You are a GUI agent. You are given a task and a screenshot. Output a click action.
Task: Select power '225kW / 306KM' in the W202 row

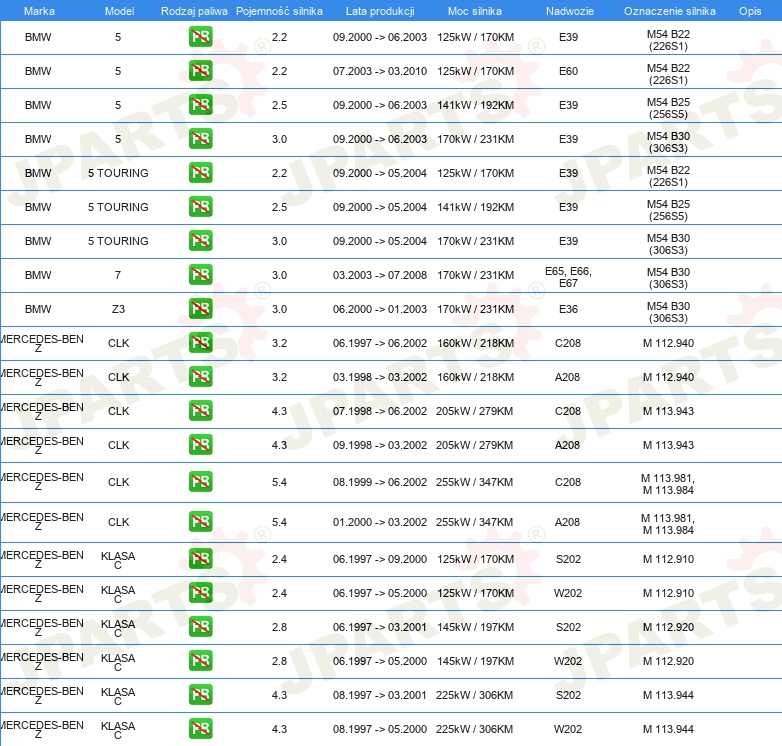(474, 729)
